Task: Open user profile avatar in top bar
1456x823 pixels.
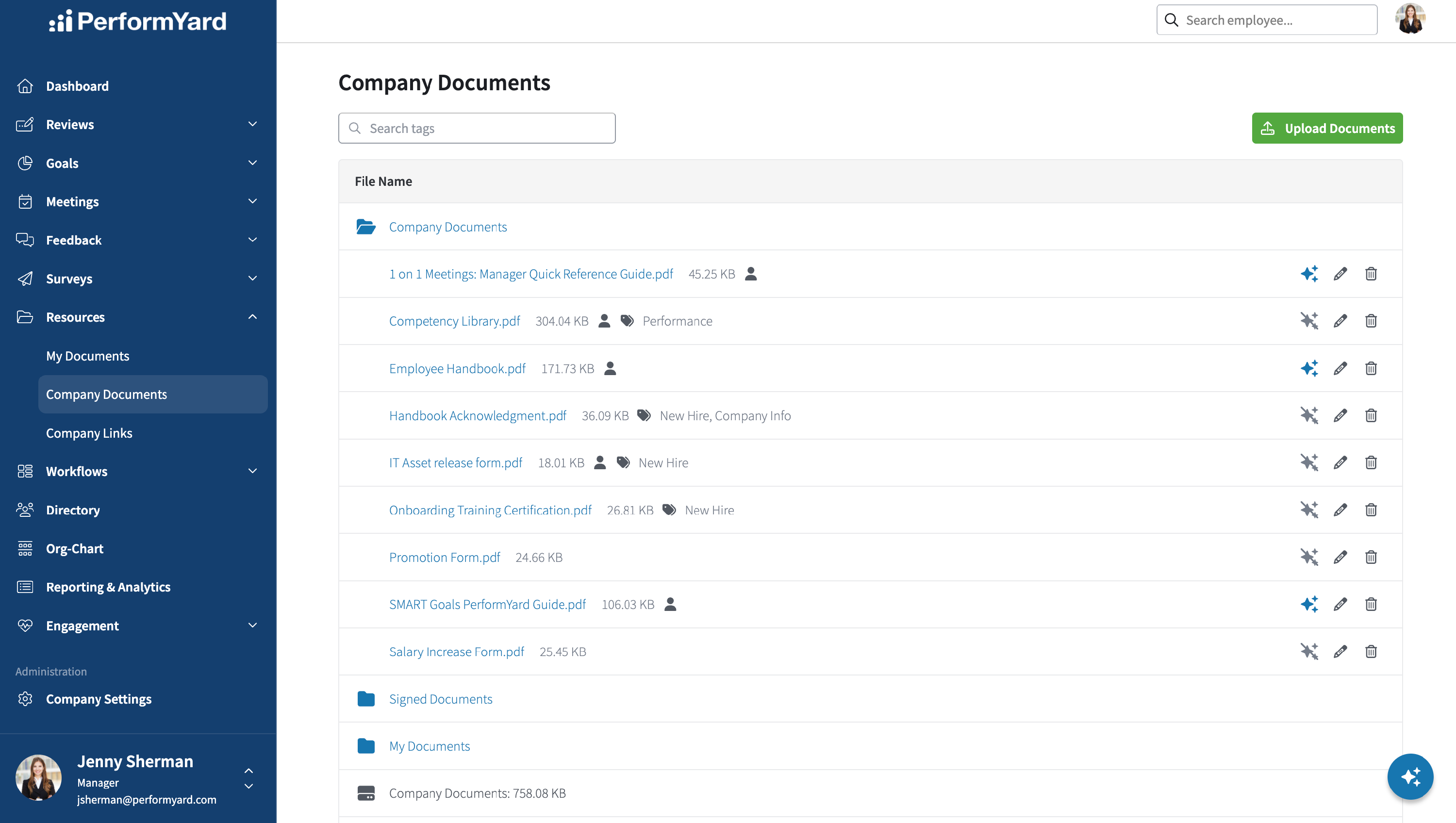Action: pyautogui.click(x=1410, y=20)
